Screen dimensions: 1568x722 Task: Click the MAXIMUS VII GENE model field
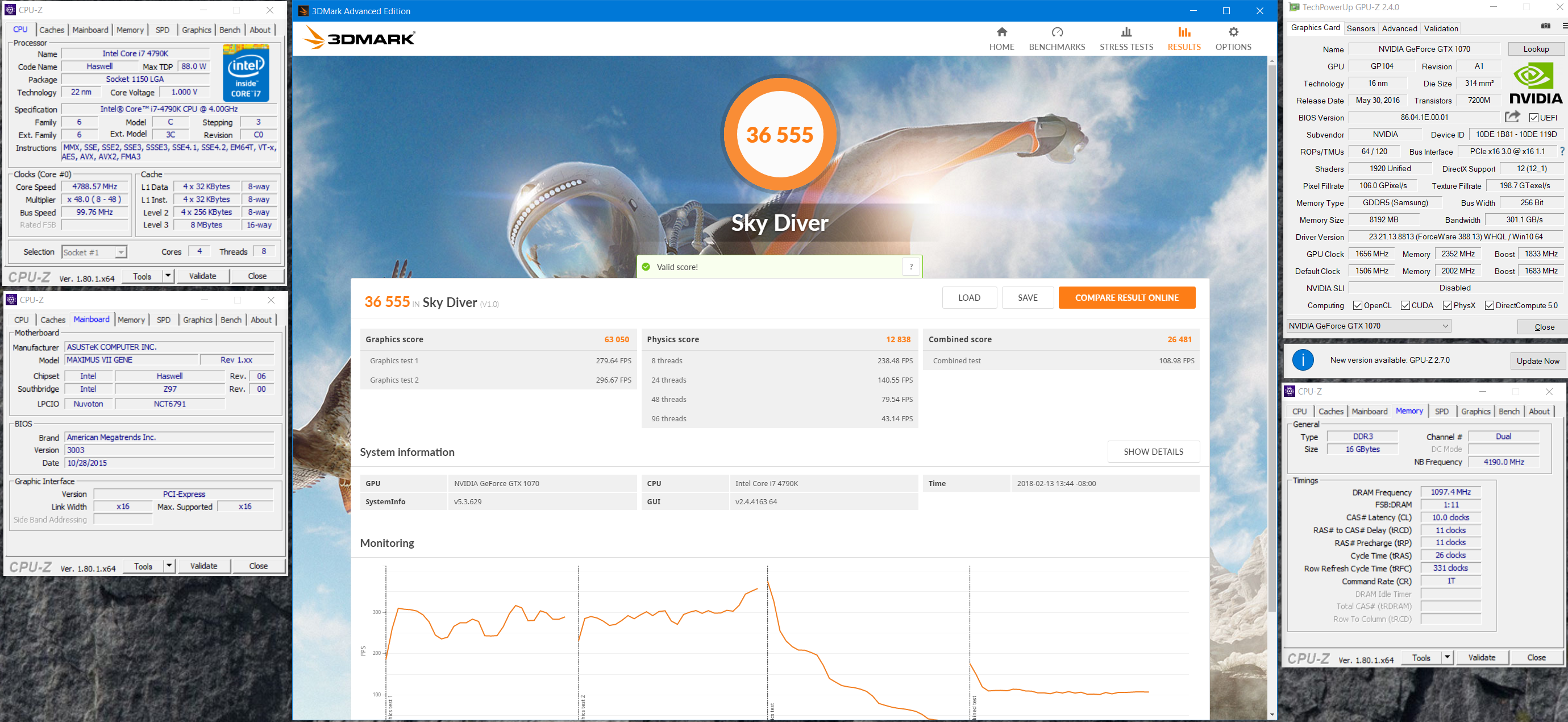coord(130,360)
